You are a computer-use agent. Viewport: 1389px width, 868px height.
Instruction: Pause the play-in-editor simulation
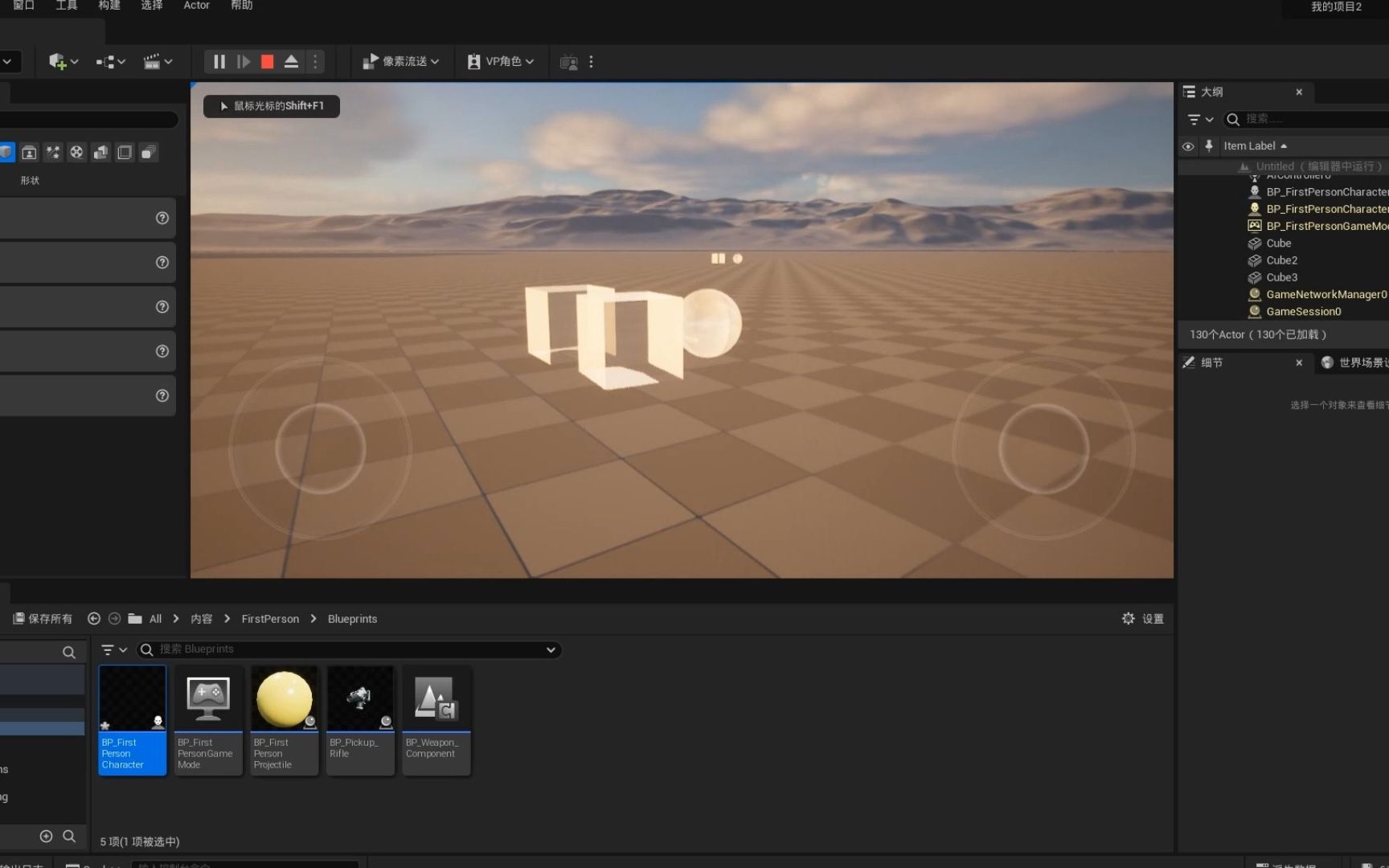click(219, 62)
